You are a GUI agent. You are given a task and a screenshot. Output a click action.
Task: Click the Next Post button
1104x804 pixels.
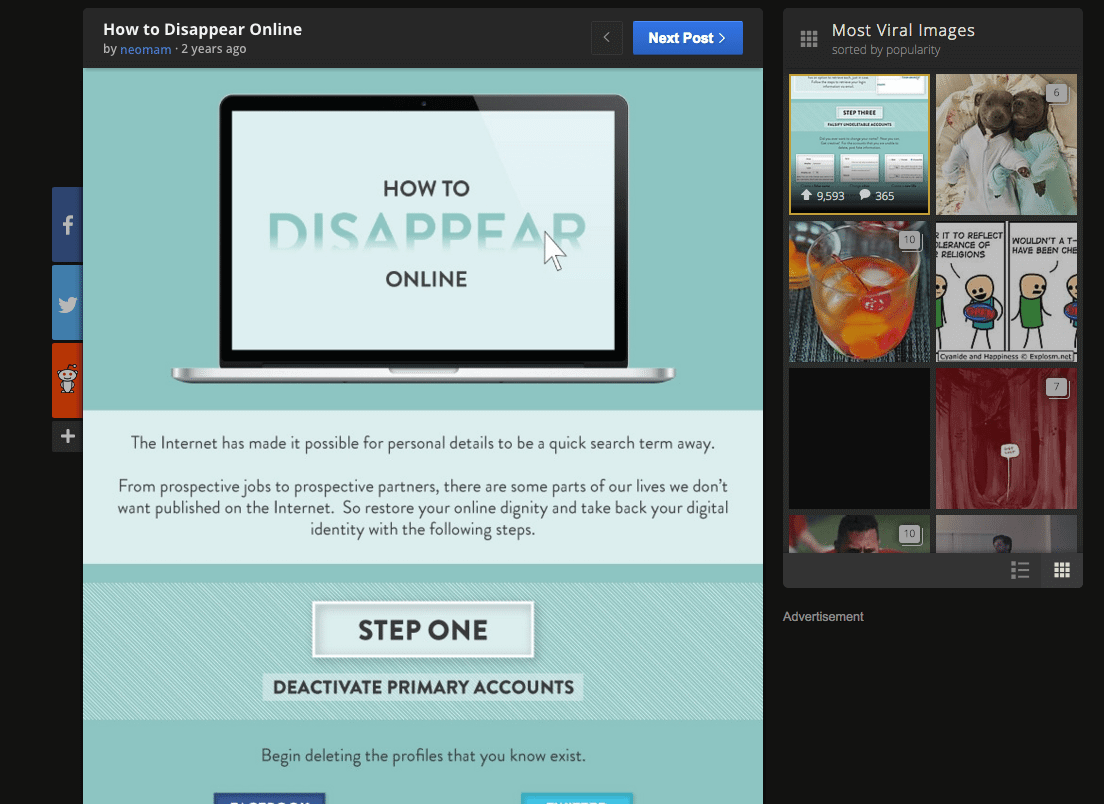687,37
